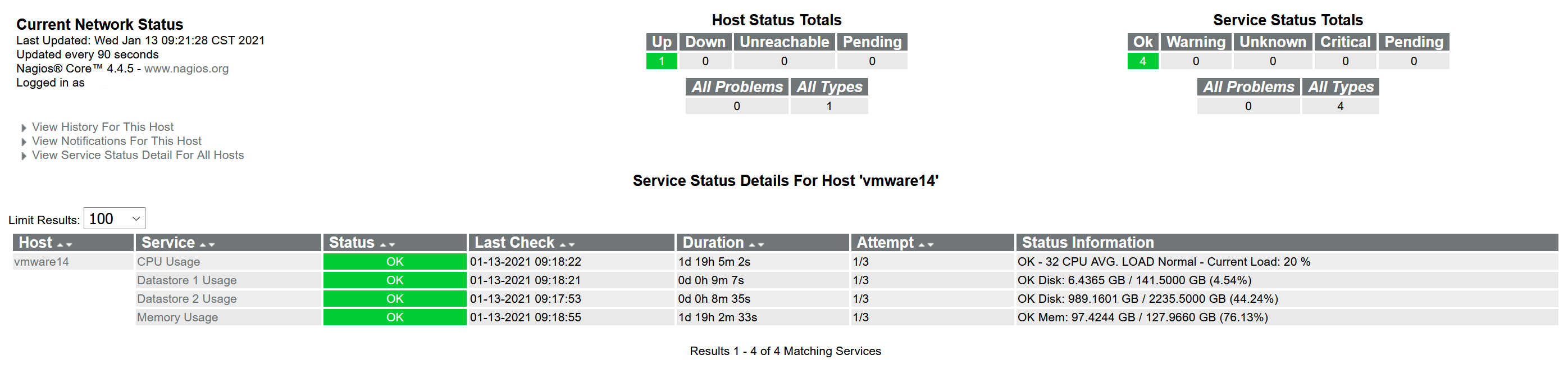Open View History For This Host
Screen dimensions: 1568x373
[x=102, y=126]
